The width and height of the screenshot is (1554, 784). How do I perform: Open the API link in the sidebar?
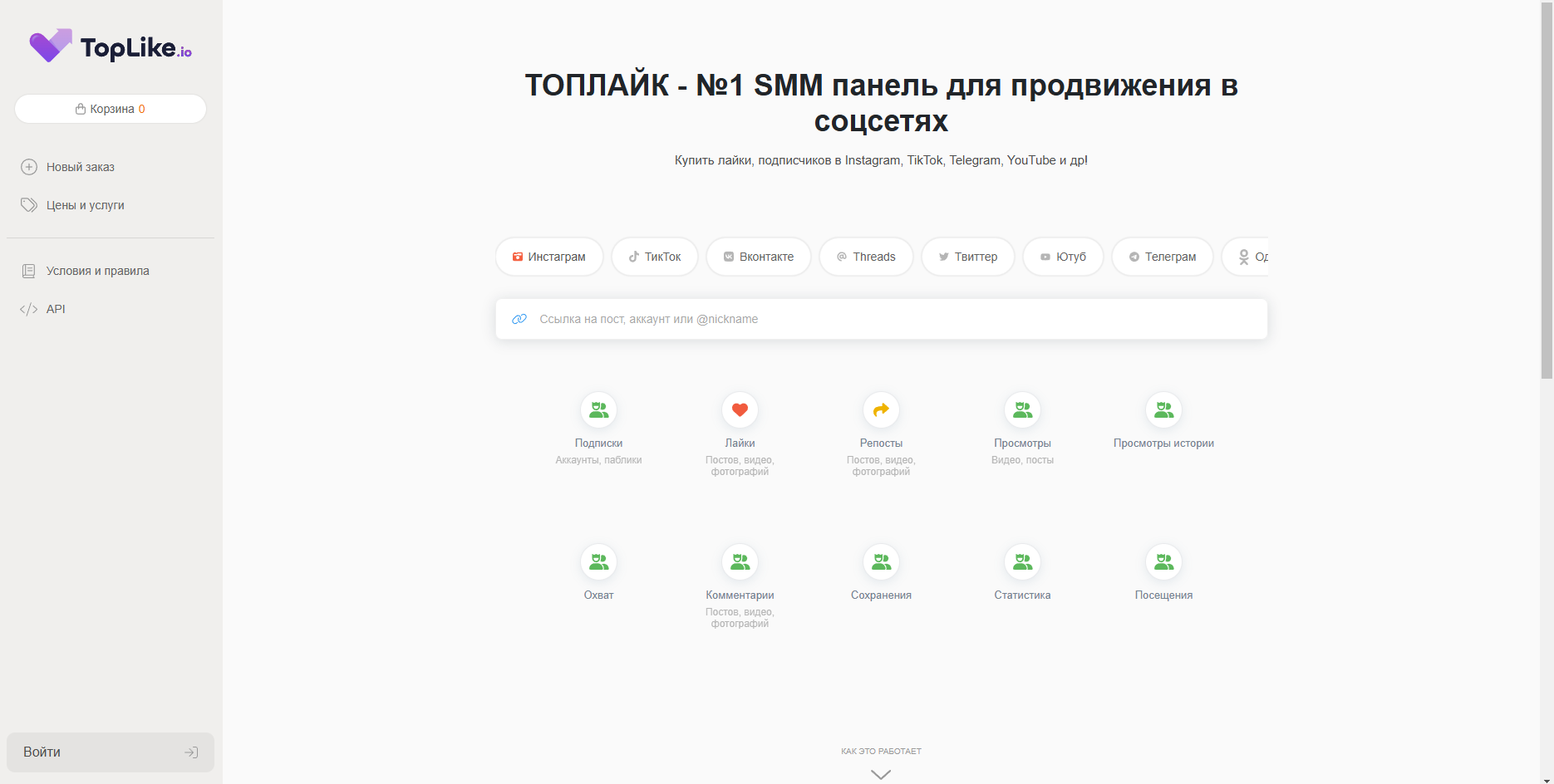pyautogui.click(x=56, y=309)
